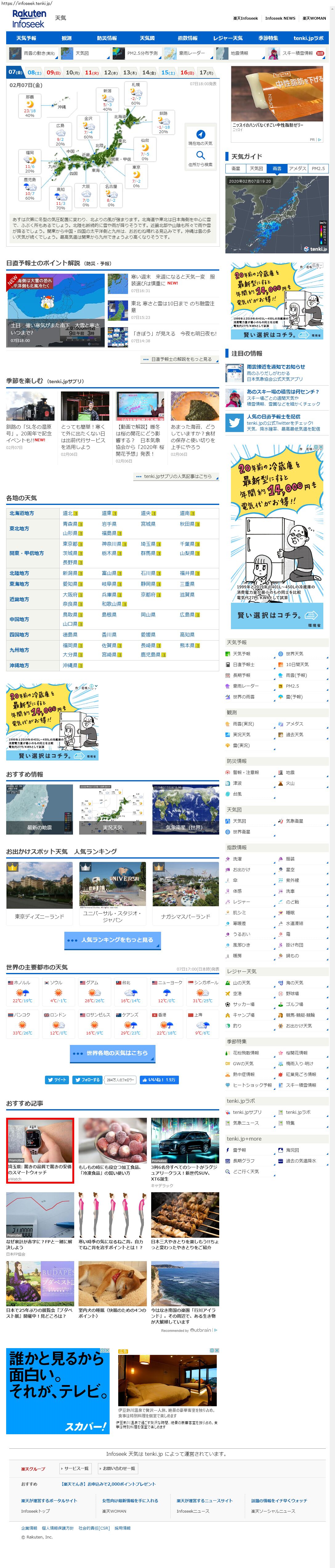This screenshot has width=335, height=1568.
Task: Click the volcano icon in disaster info
Action: pos(280,784)
